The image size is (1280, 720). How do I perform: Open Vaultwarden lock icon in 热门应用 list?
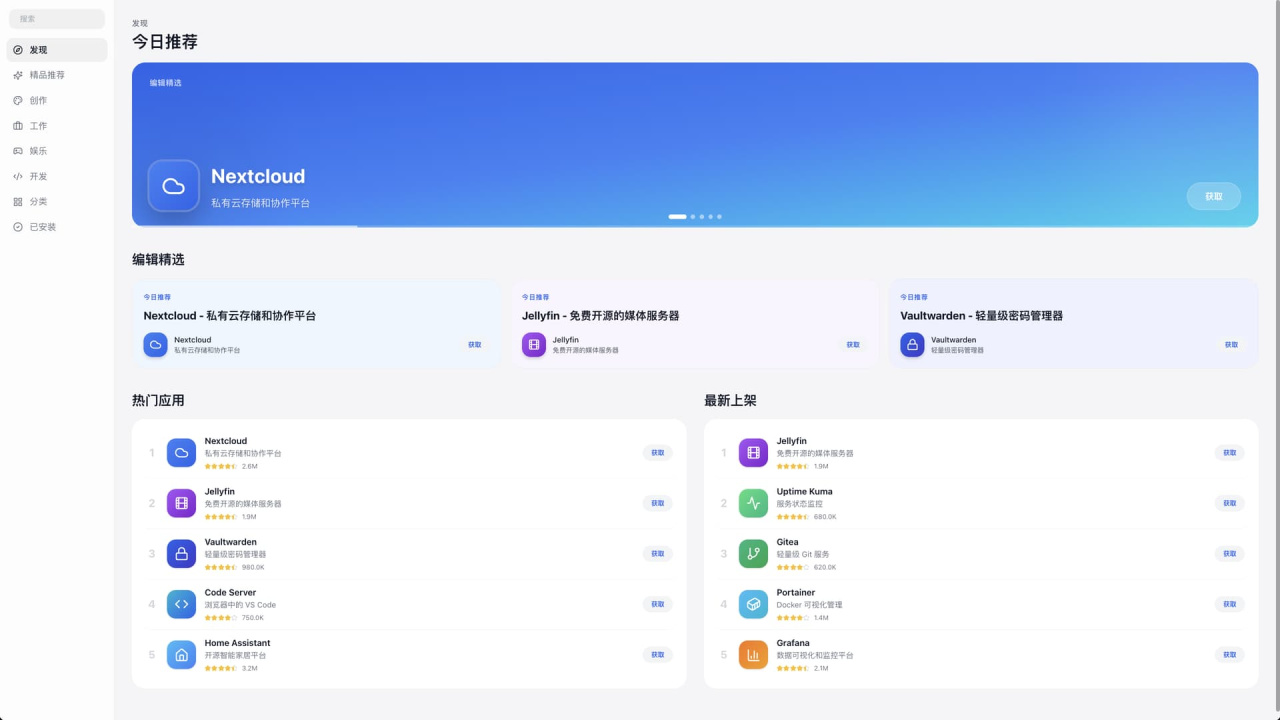(x=181, y=554)
